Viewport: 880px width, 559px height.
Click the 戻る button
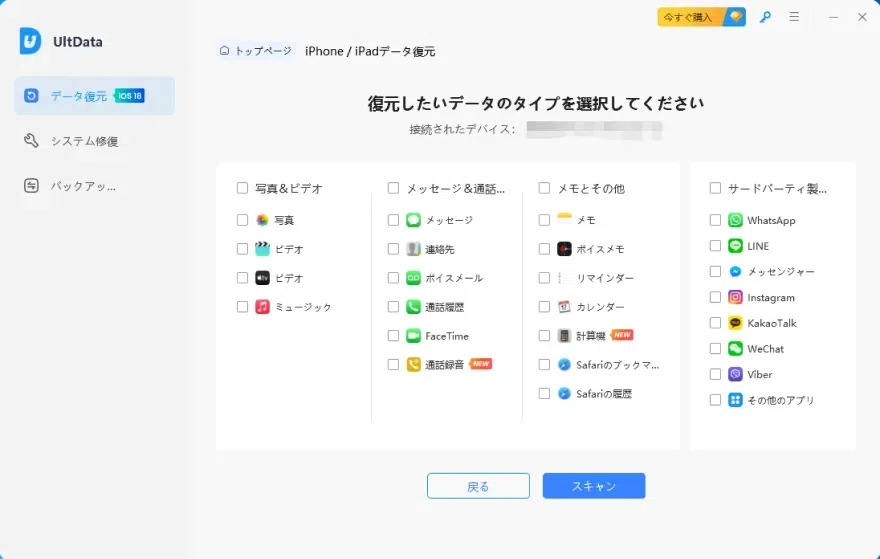pos(478,486)
